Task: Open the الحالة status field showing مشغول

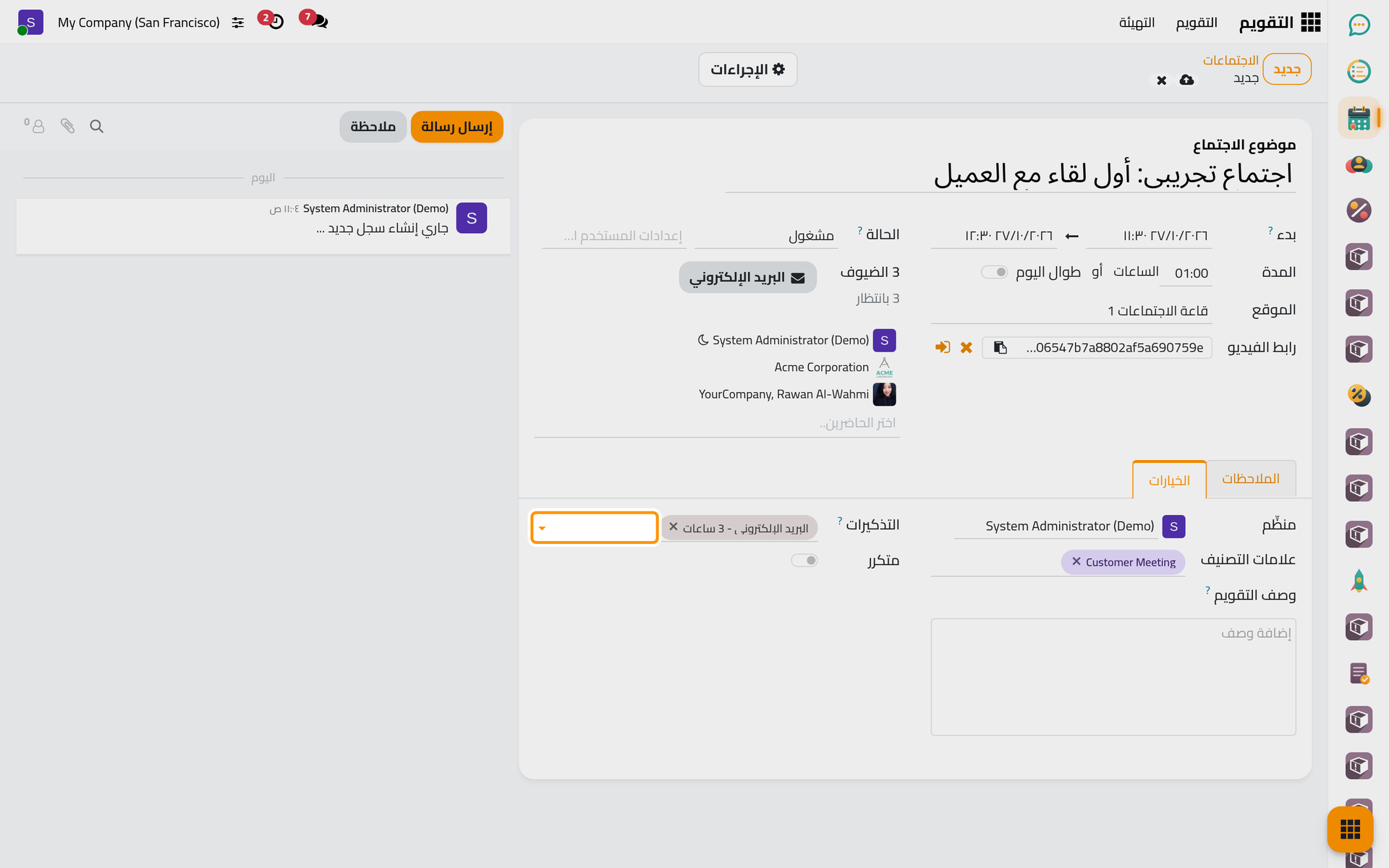Action: (766, 236)
